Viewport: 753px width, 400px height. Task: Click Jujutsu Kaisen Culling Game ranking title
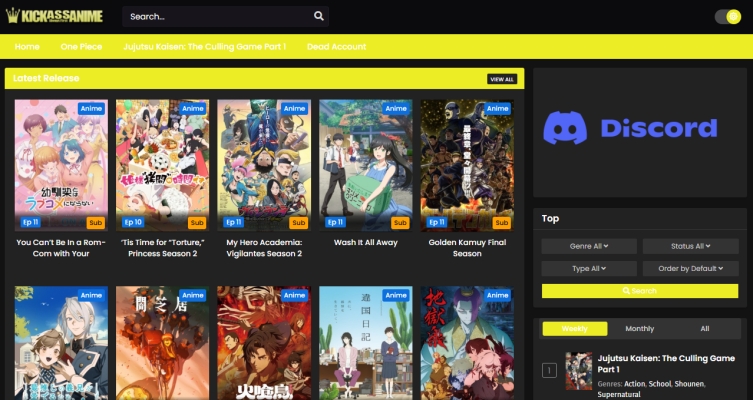[666, 364]
